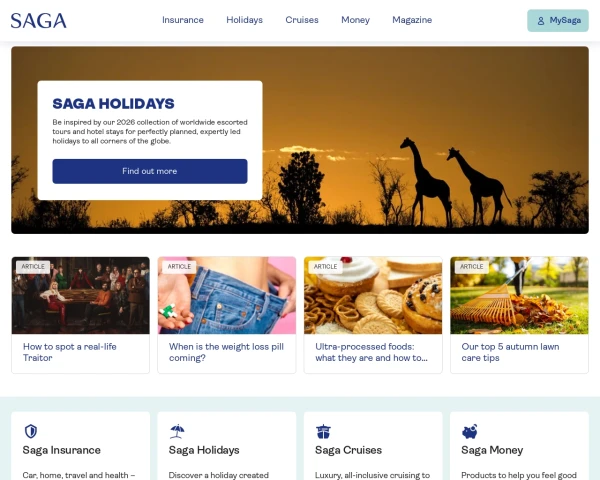The height and width of the screenshot is (480, 600).
Task: Open the Insurance menu
Action: pyautogui.click(x=183, y=20)
